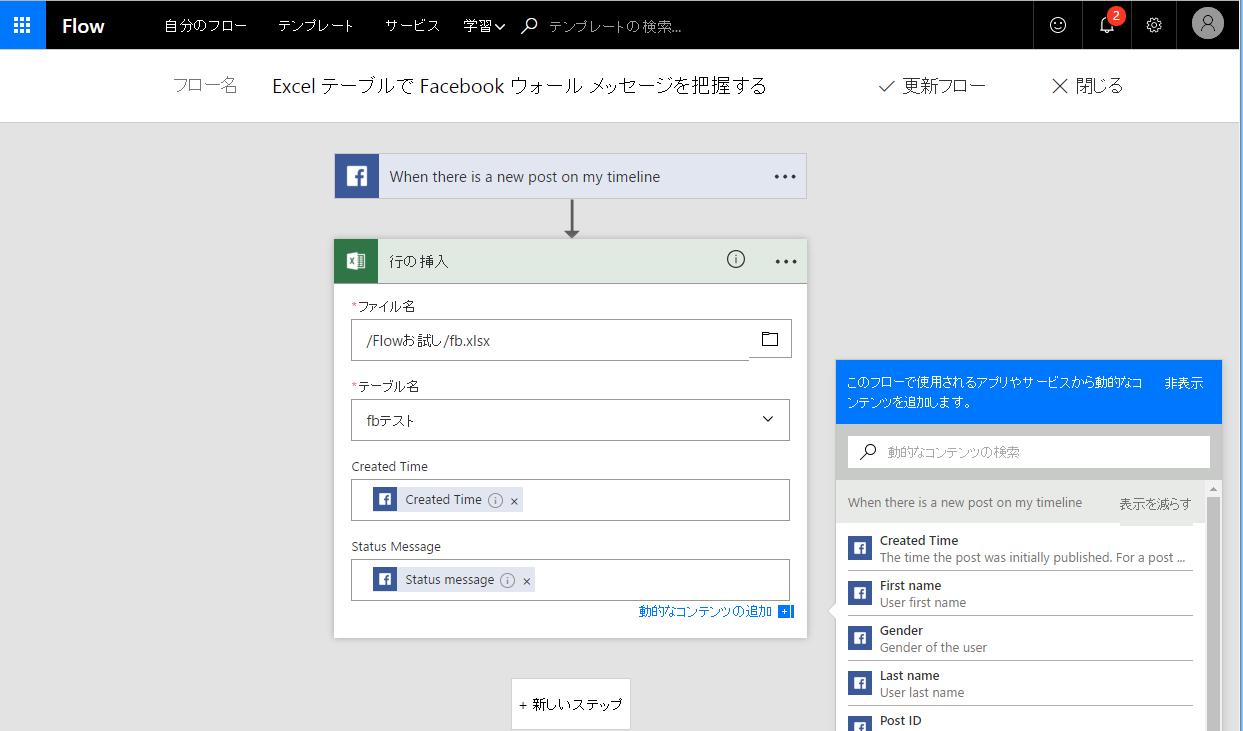
Task: Click the search magnifier icon in header
Action: point(530,26)
